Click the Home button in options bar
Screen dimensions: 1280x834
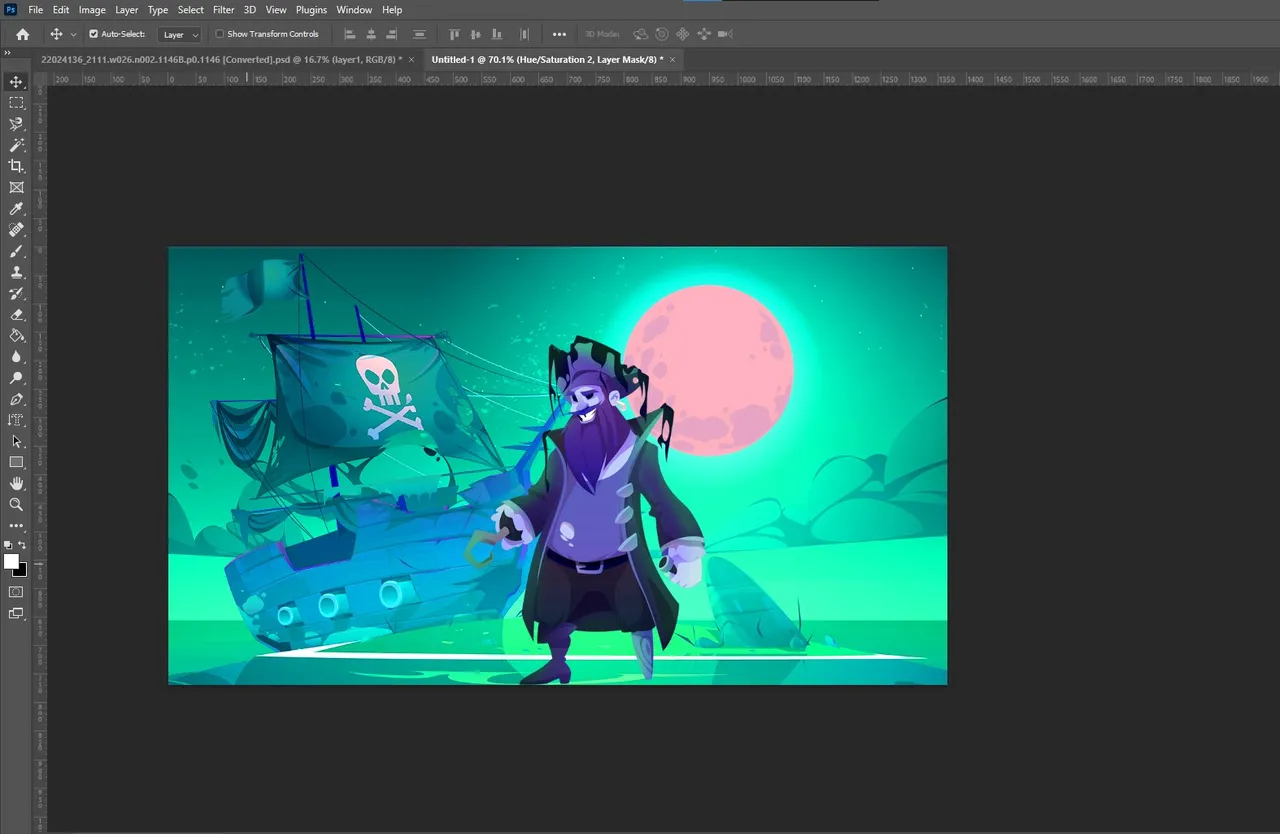(23, 34)
